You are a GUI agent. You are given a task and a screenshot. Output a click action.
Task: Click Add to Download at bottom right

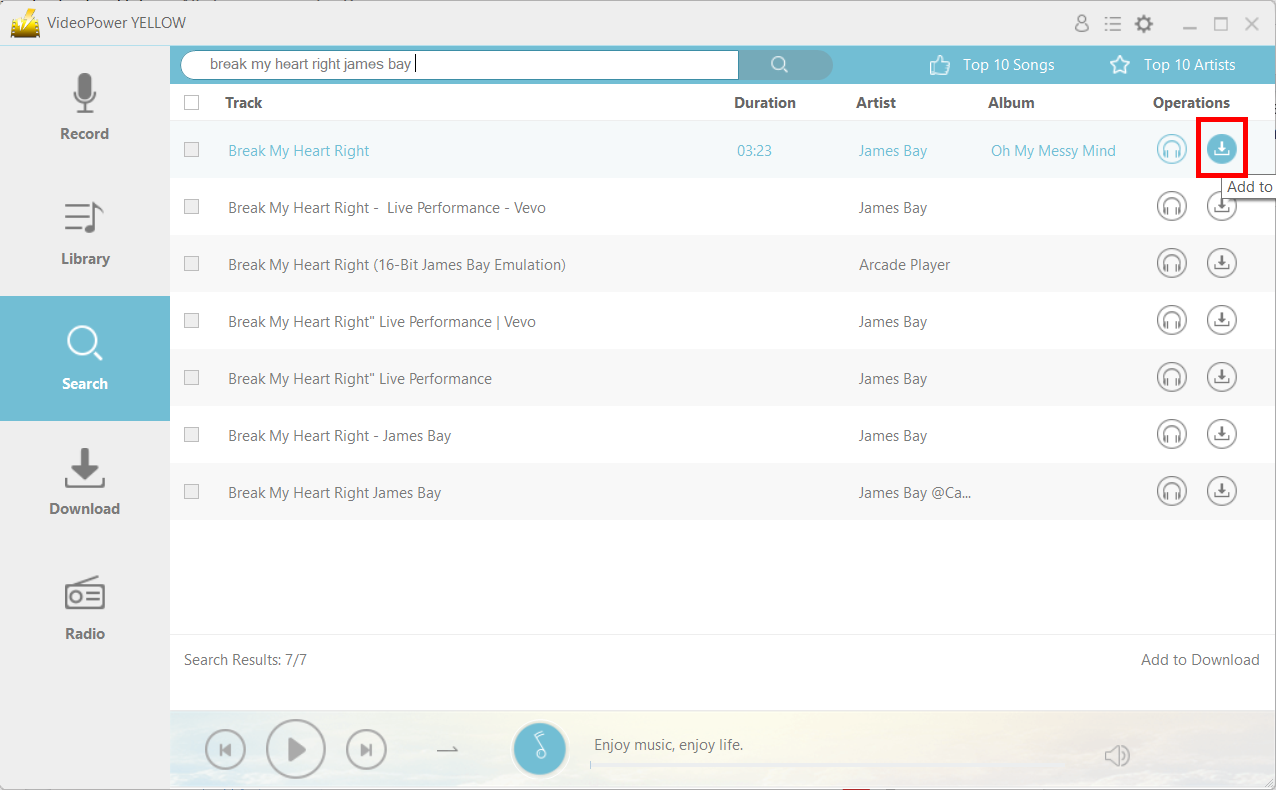pos(1200,659)
